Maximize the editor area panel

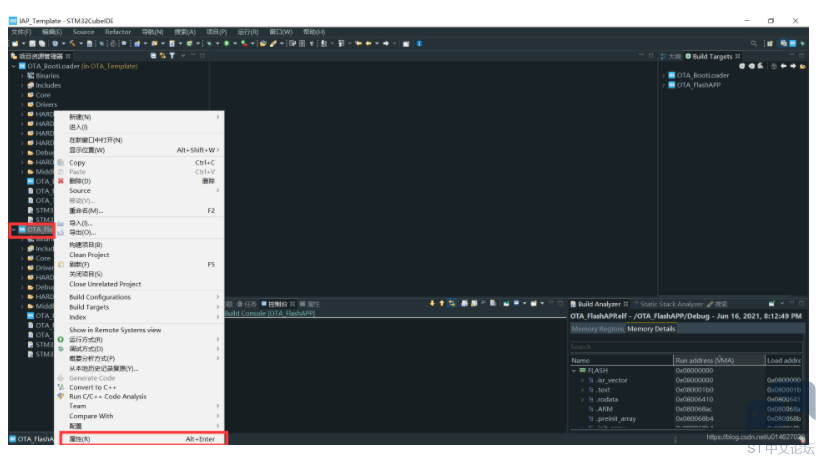(x=651, y=55)
